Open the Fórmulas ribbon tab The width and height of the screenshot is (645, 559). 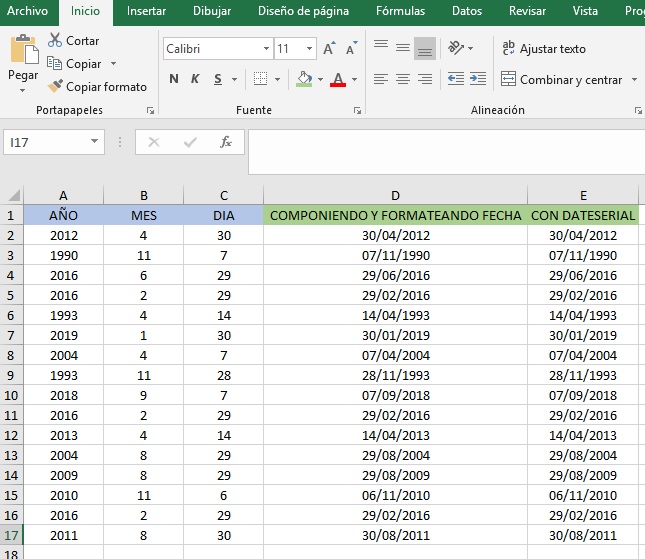coord(400,12)
